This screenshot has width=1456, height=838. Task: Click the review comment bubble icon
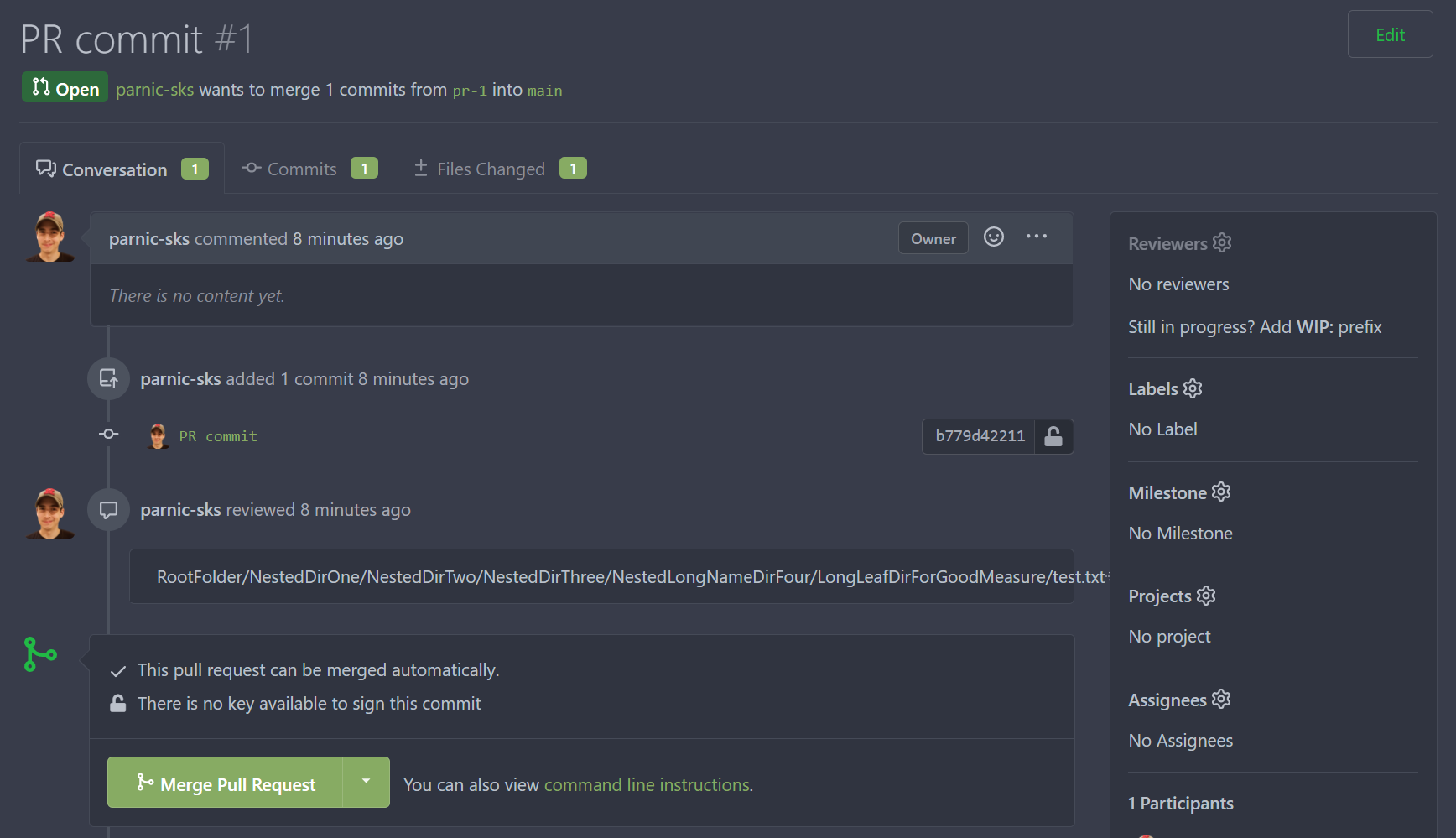click(108, 509)
